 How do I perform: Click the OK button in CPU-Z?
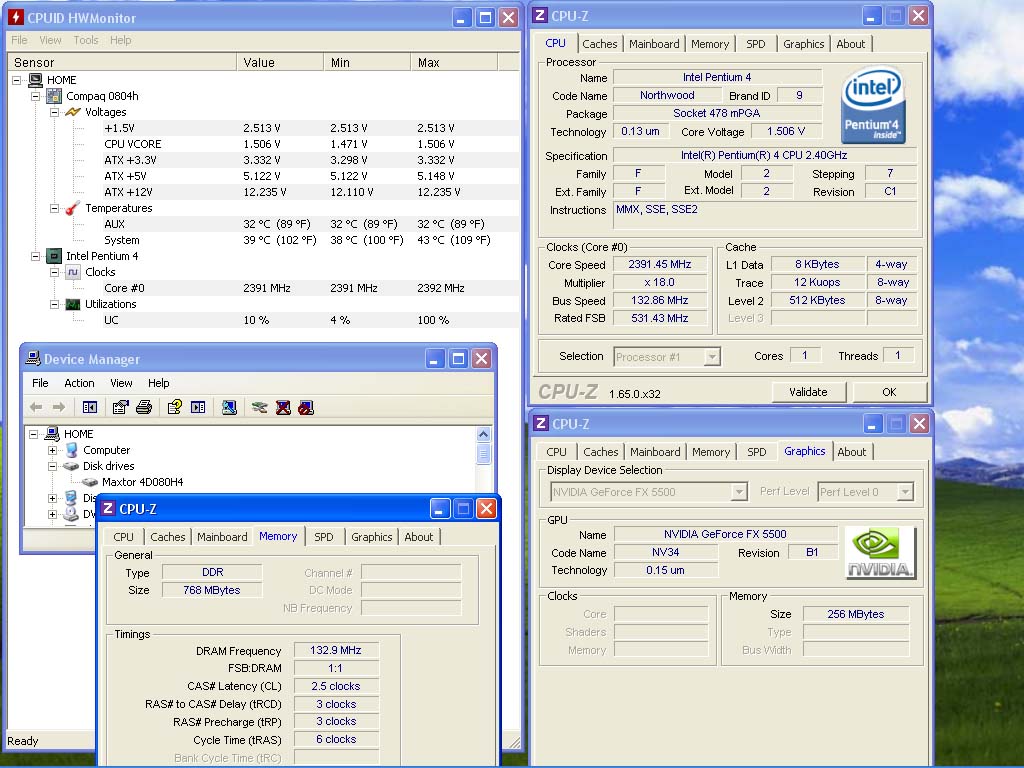(x=889, y=392)
